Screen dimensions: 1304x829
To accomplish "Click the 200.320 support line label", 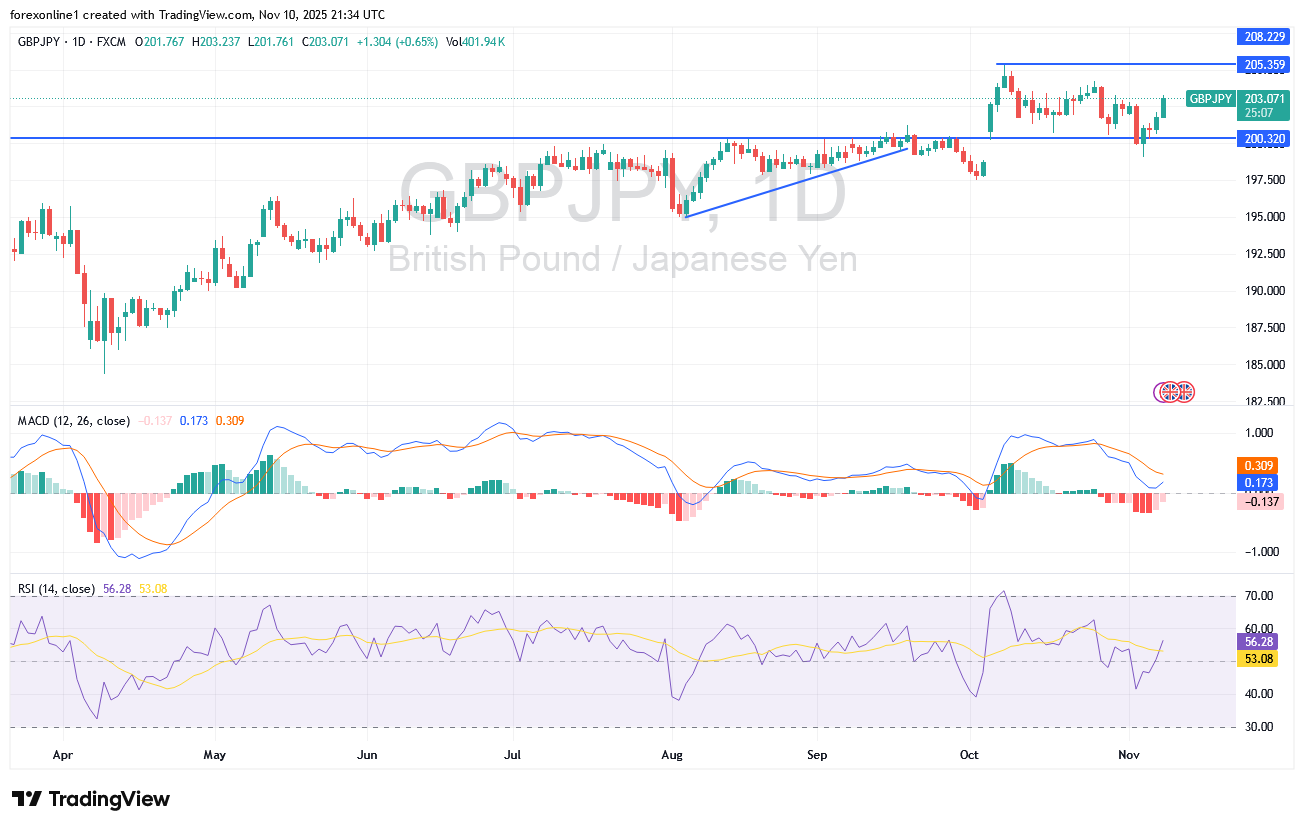I will [1265, 139].
